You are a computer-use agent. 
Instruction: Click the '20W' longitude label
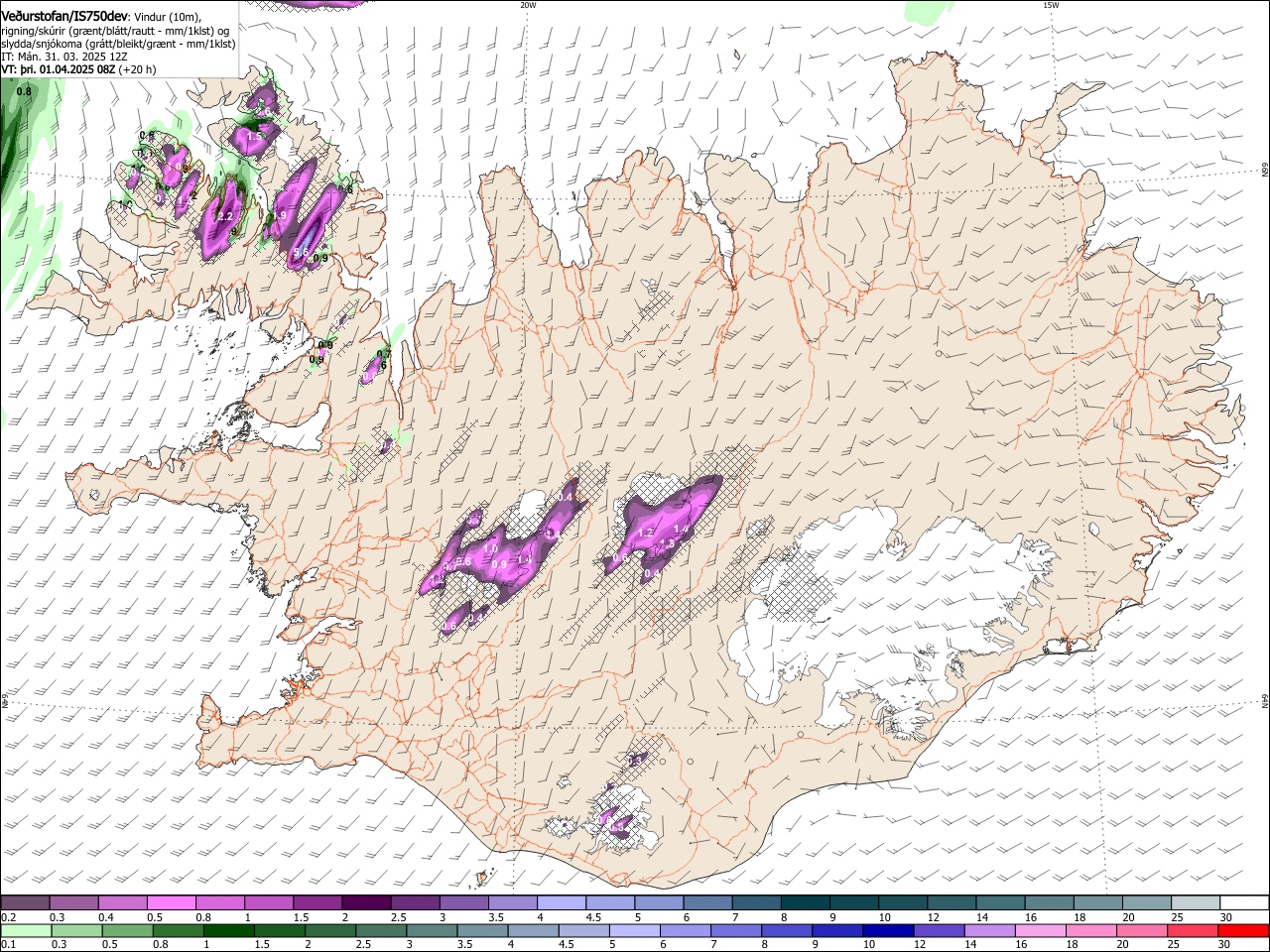tap(528, 5)
